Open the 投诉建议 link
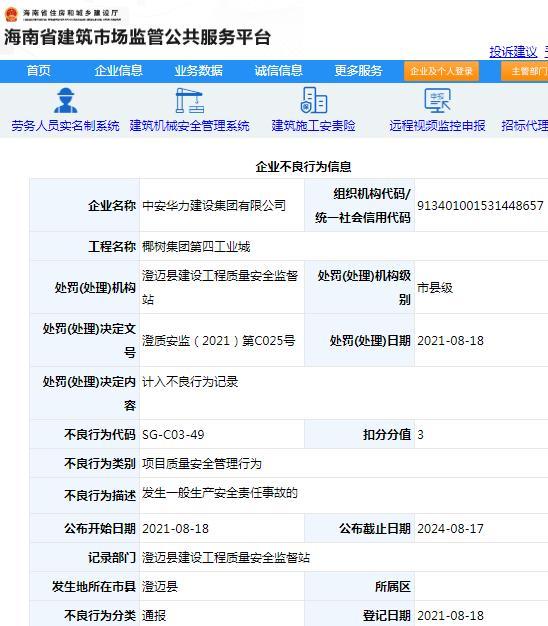 [x=513, y=52]
